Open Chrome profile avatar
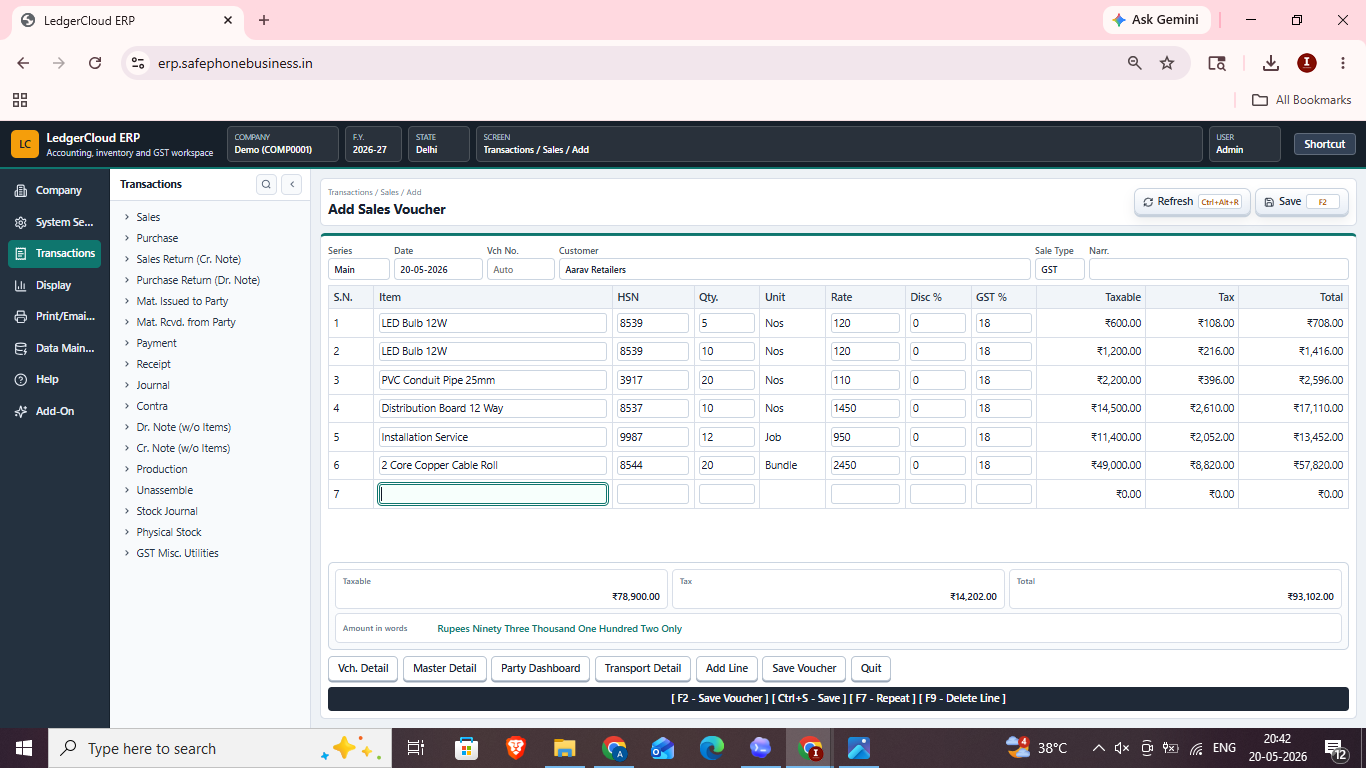 1307,63
